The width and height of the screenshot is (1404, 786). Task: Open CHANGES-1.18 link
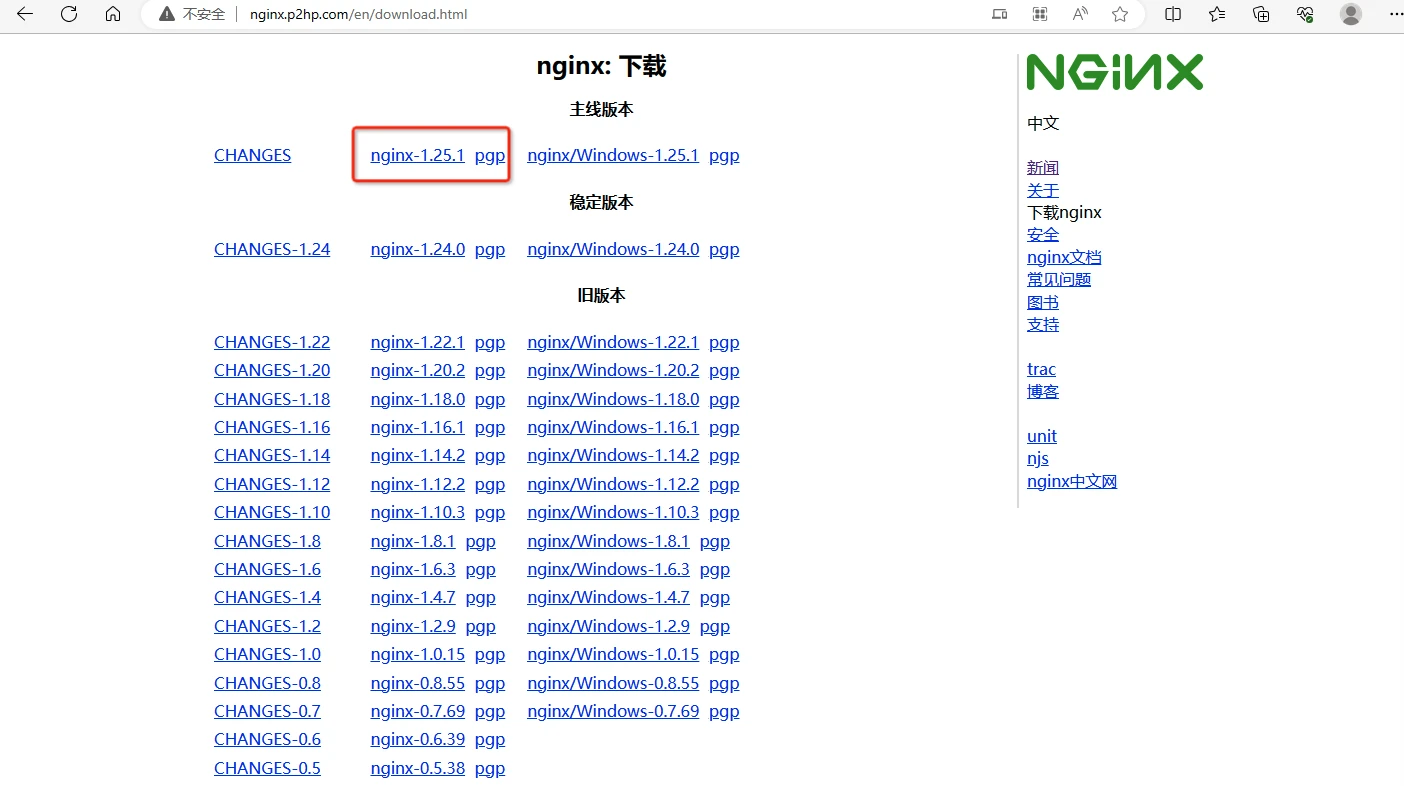(272, 399)
